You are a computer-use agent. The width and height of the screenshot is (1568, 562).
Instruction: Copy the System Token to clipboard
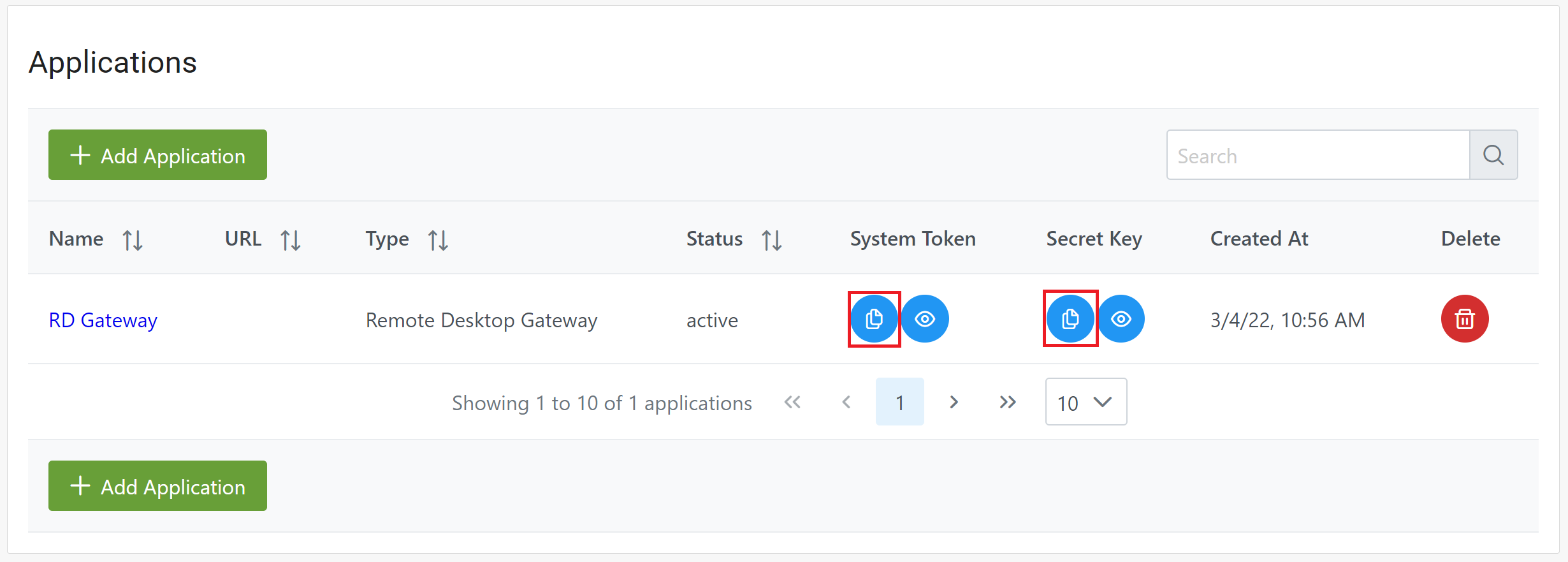pyautogui.click(x=874, y=319)
